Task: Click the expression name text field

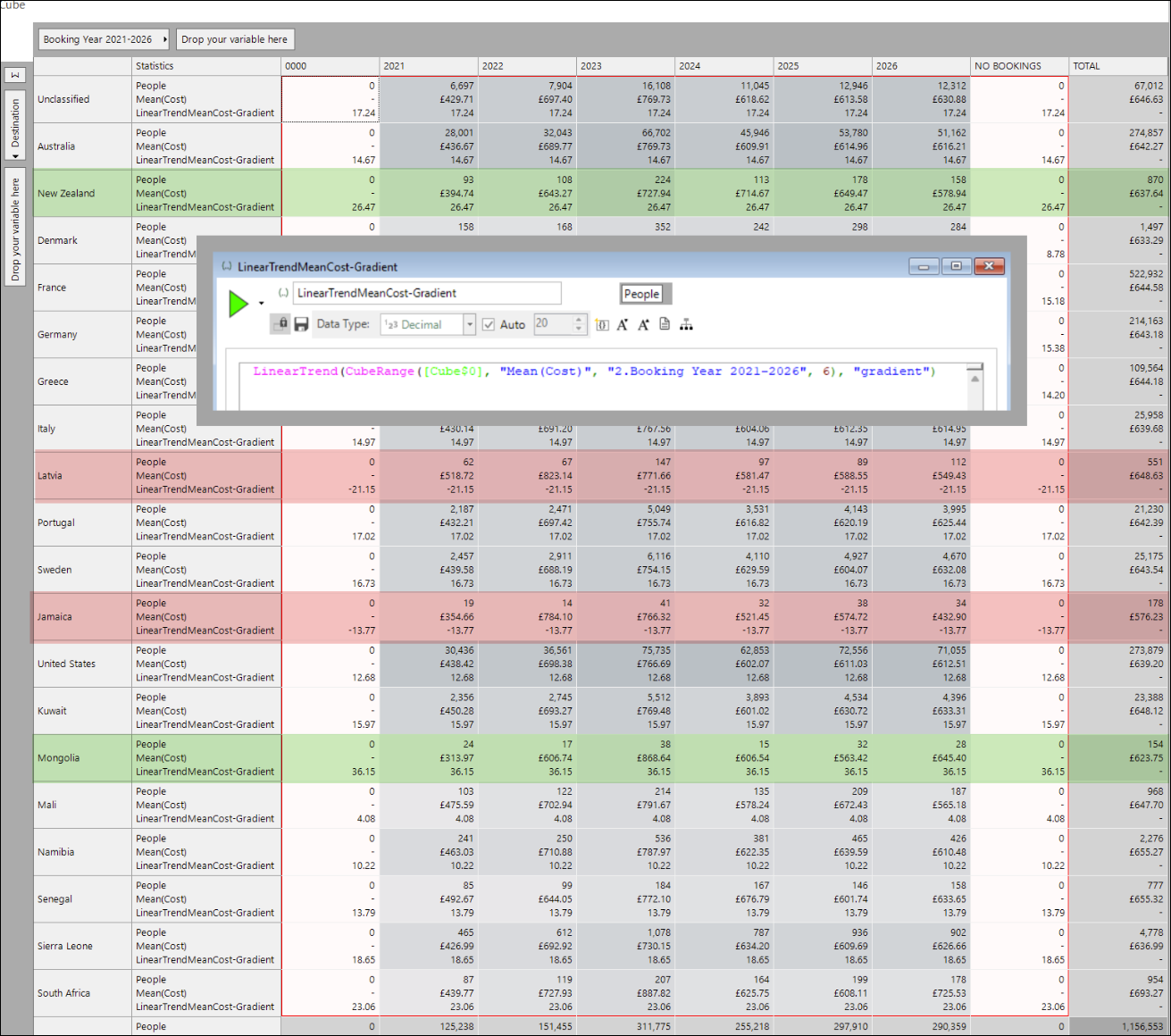Action: [x=427, y=293]
